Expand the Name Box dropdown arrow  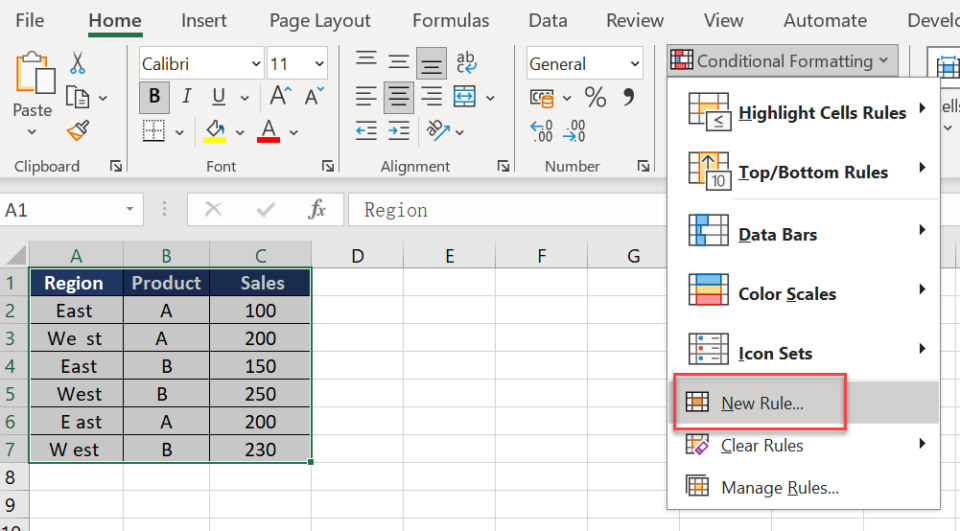pos(129,210)
